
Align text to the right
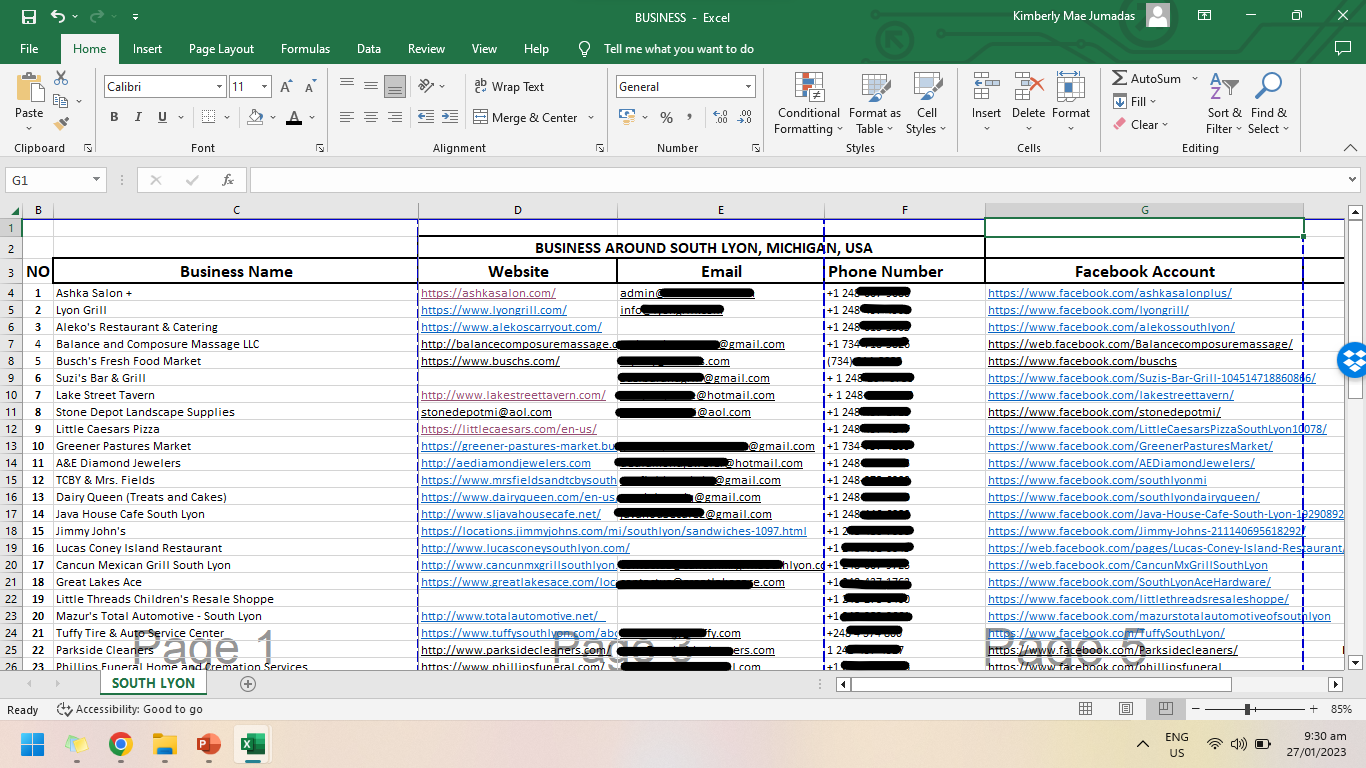(395, 117)
